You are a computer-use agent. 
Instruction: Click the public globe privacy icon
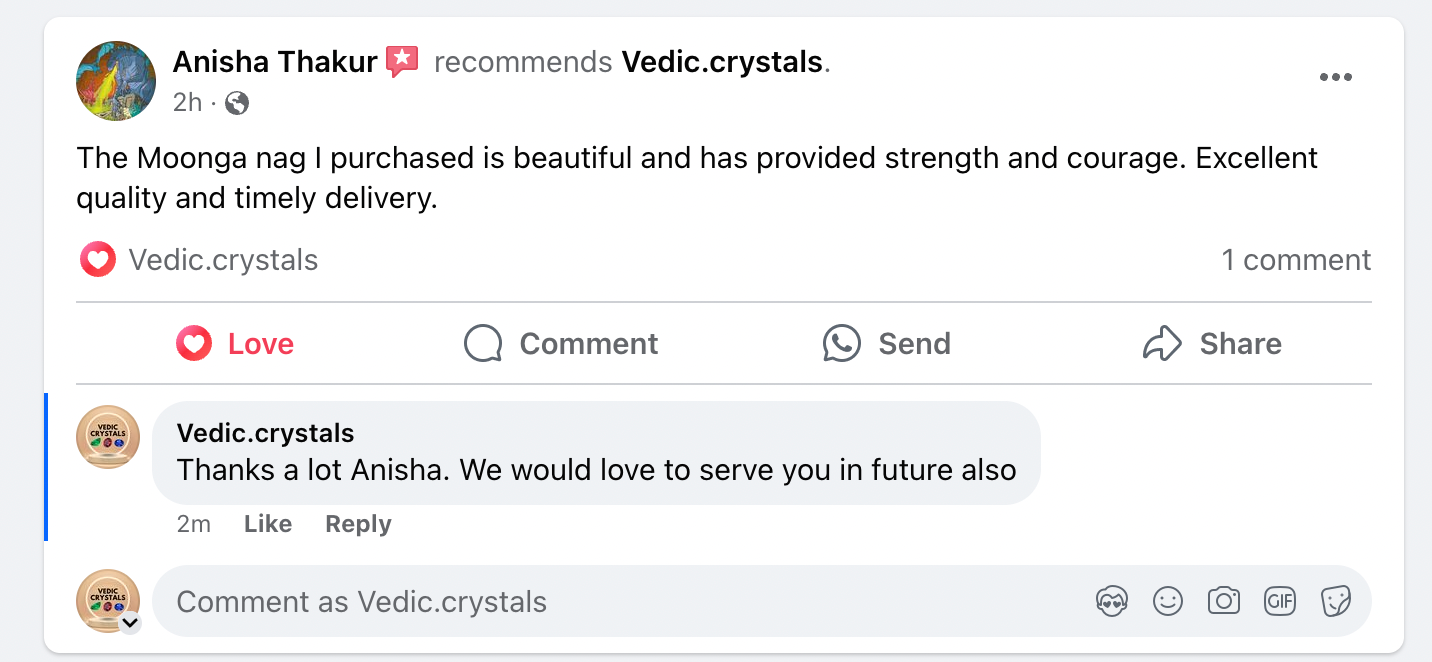point(237,102)
